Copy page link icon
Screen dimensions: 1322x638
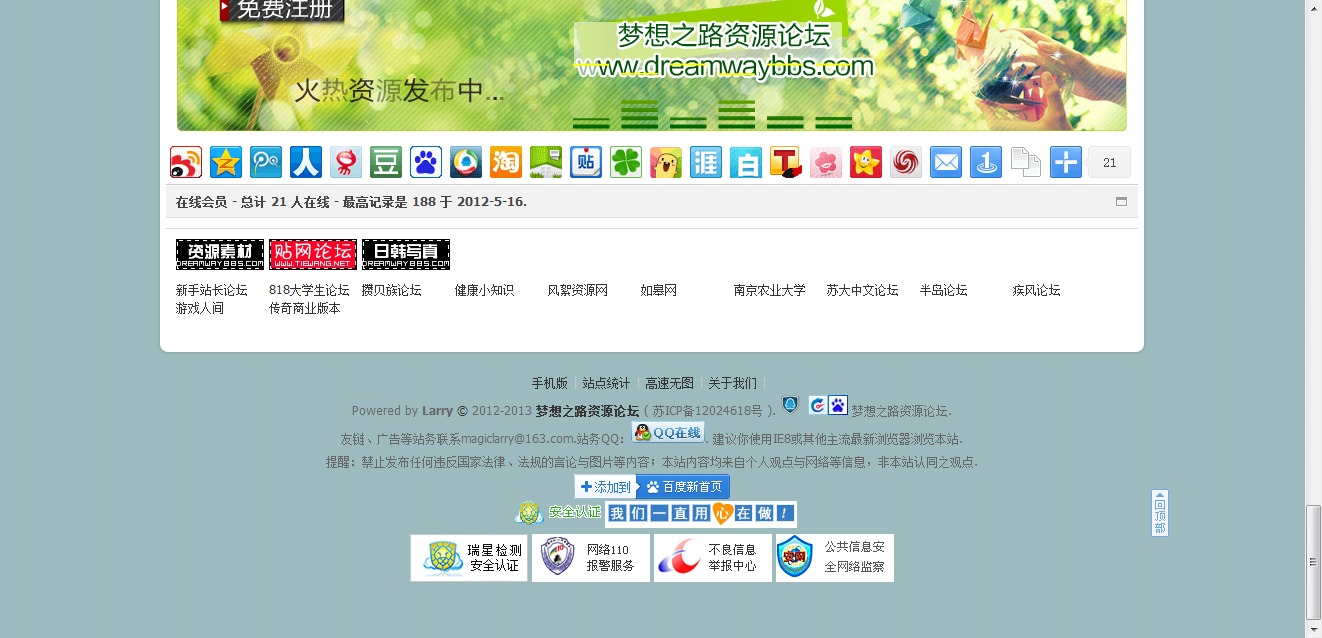coord(1026,162)
